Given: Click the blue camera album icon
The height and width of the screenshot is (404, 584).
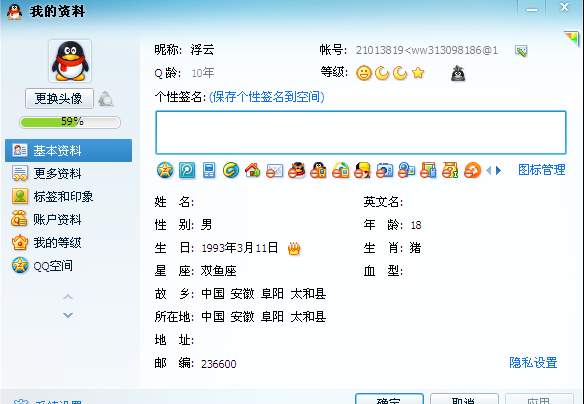Looking at the screenshot, I should tap(384, 171).
